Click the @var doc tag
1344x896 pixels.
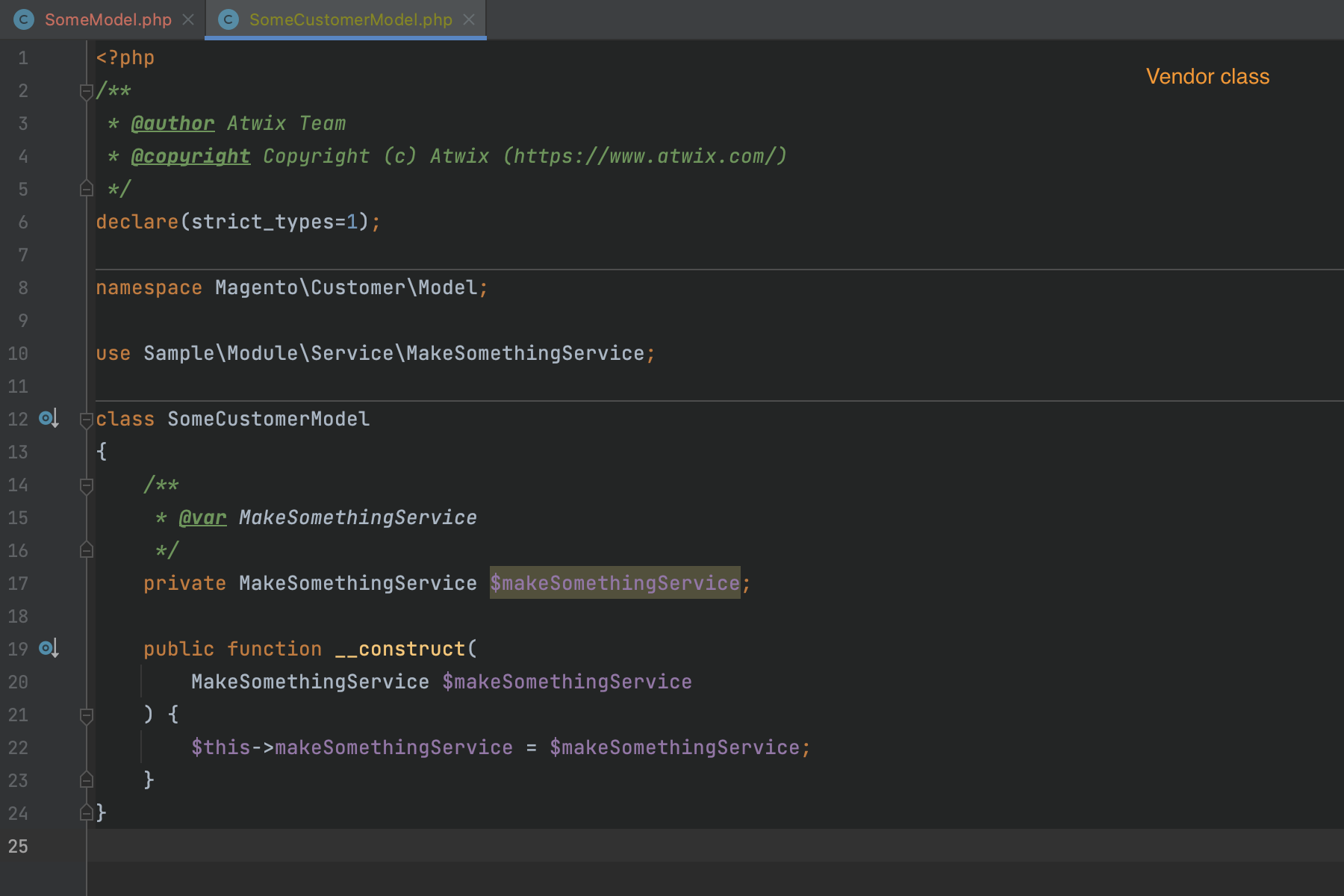[202, 517]
